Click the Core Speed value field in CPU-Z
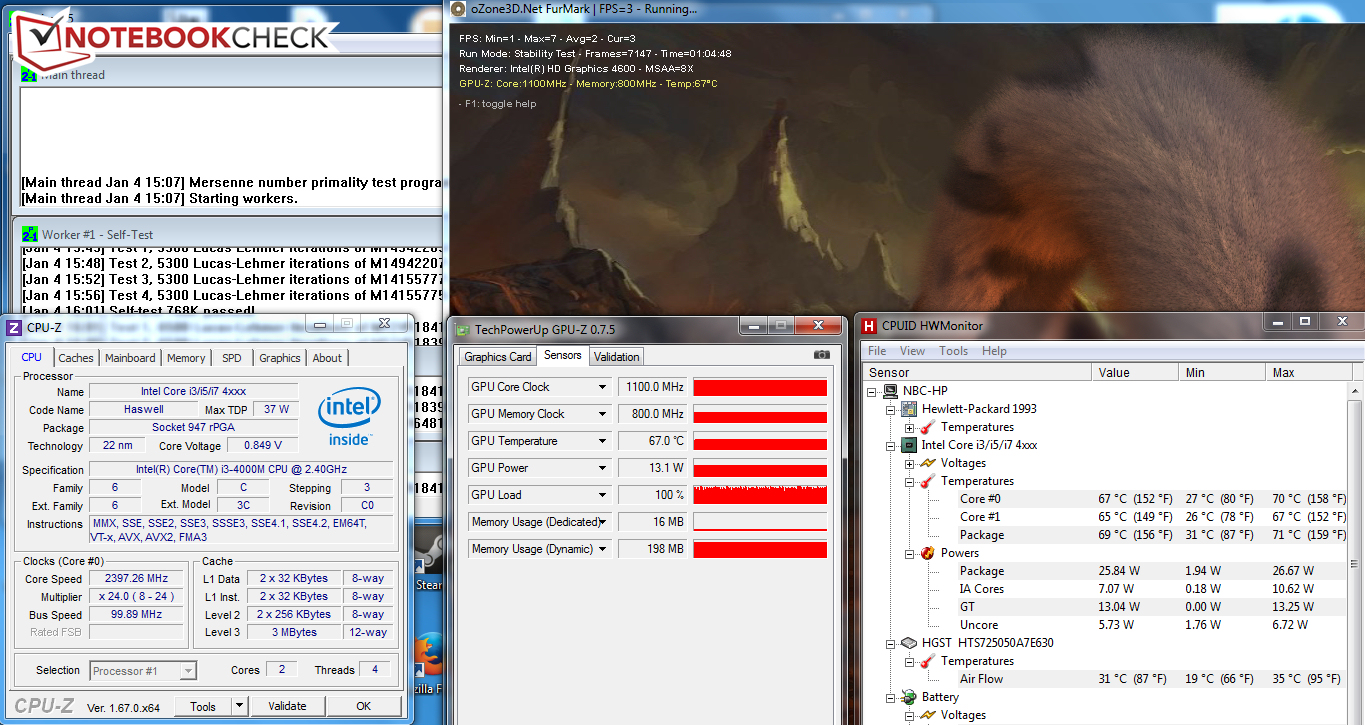This screenshot has height=725, width=1365. 137,579
